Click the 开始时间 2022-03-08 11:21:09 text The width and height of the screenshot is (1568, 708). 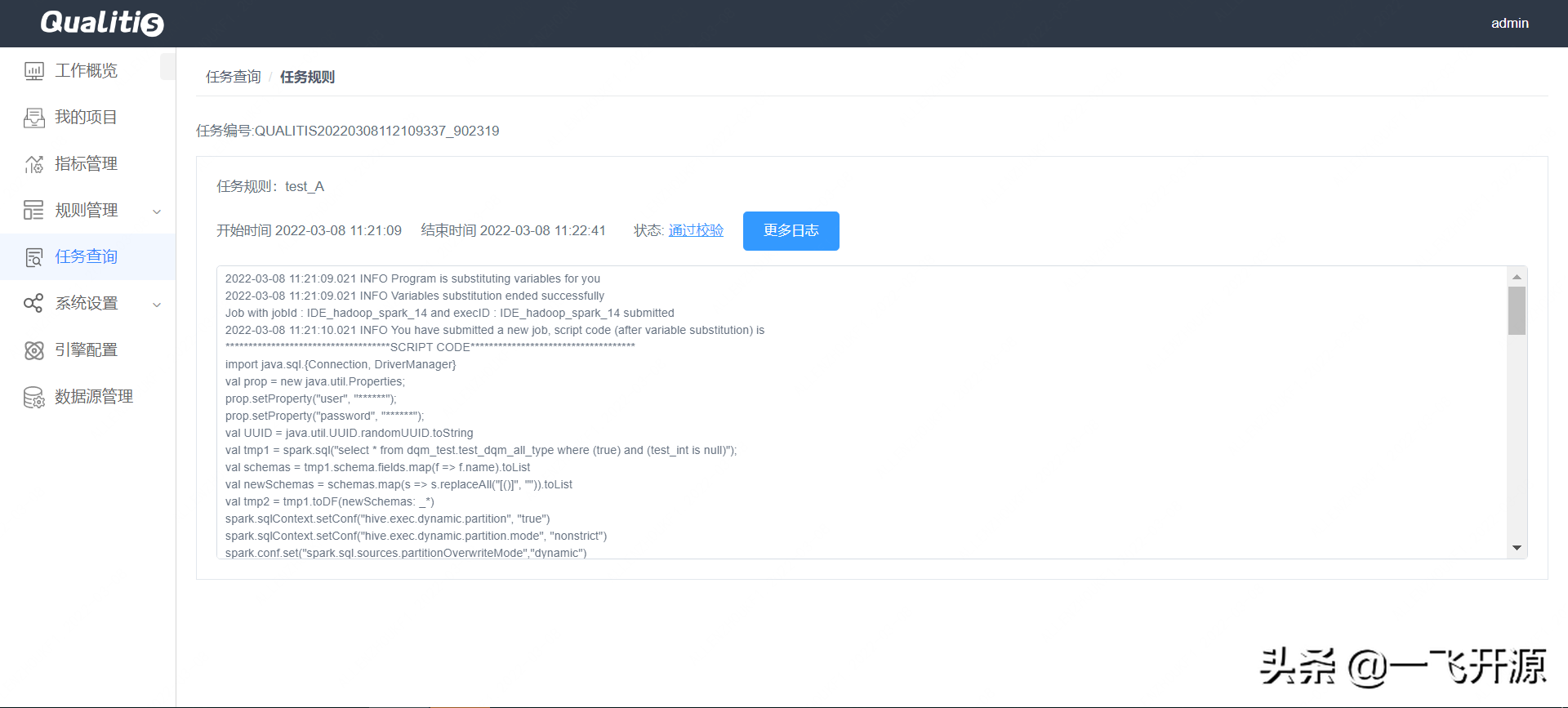click(x=309, y=230)
